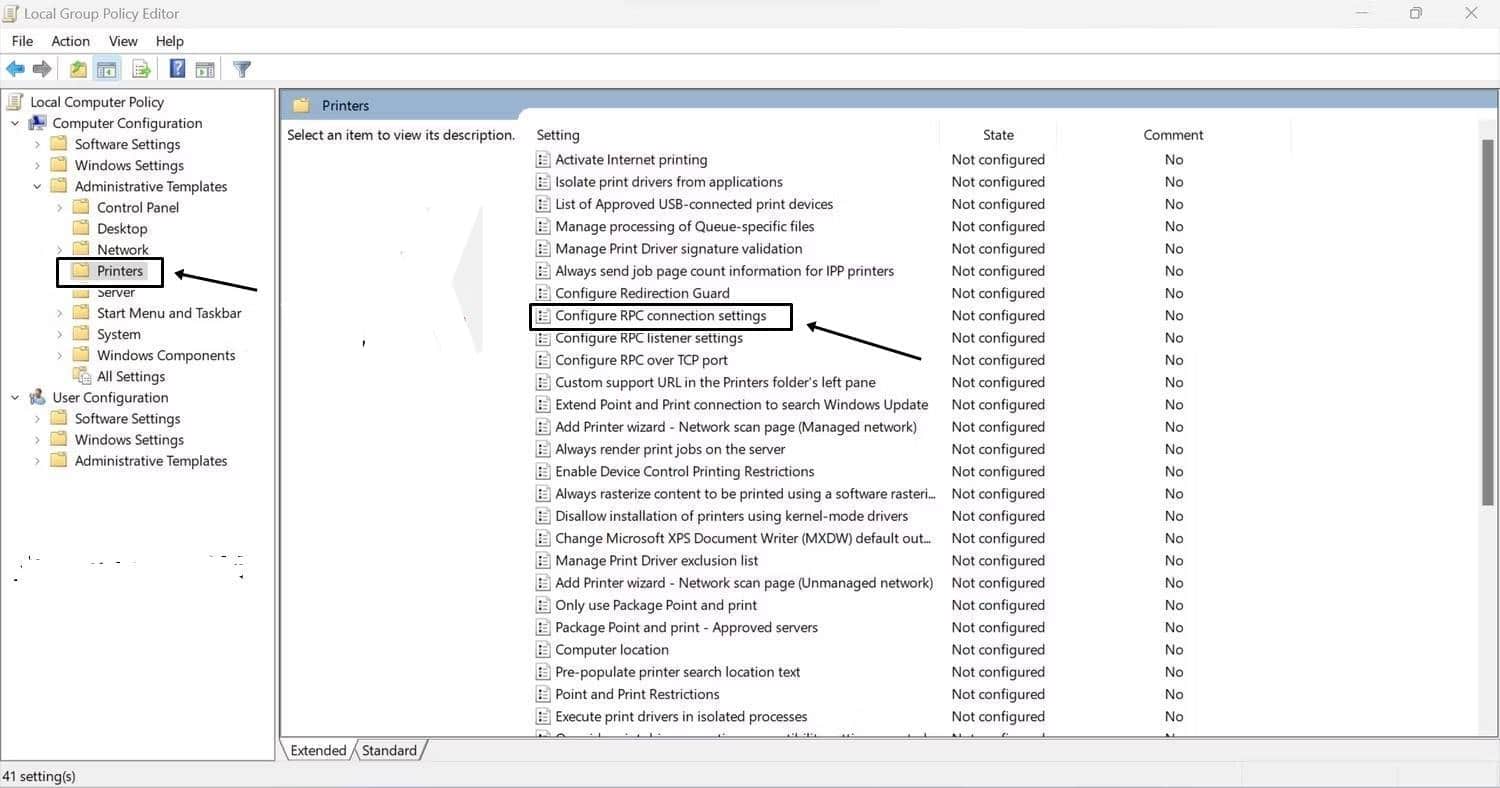Expand Start Menu and Taskbar folder chevron

tap(60, 313)
